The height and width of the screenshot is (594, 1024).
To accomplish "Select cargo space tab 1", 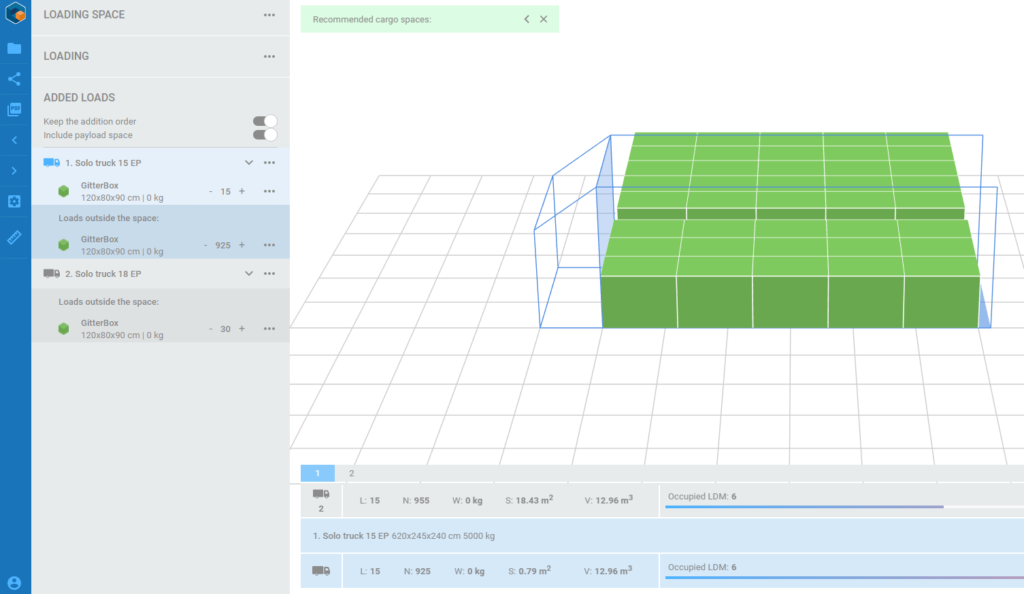I will click(x=318, y=474).
